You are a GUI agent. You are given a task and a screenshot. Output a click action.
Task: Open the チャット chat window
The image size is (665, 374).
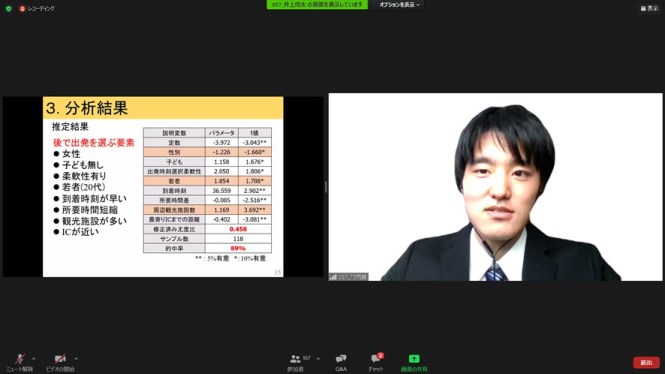pos(375,363)
